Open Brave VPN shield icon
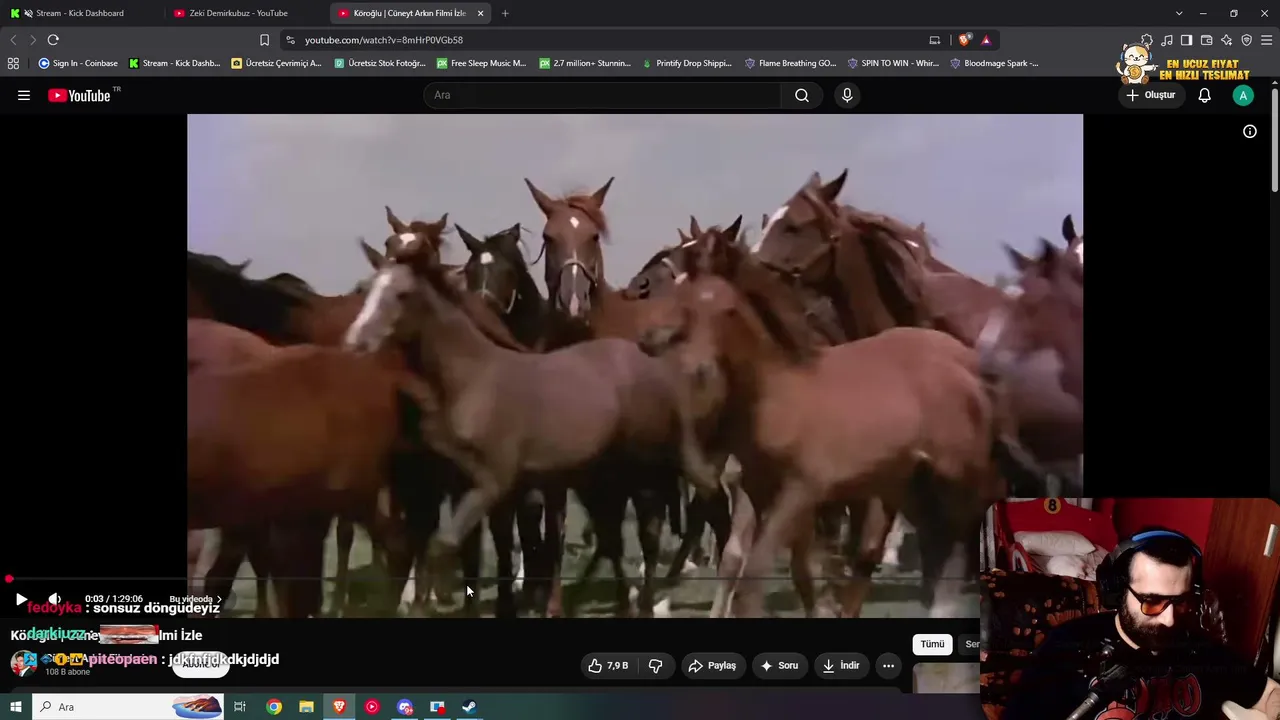 click(x=1247, y=40)
